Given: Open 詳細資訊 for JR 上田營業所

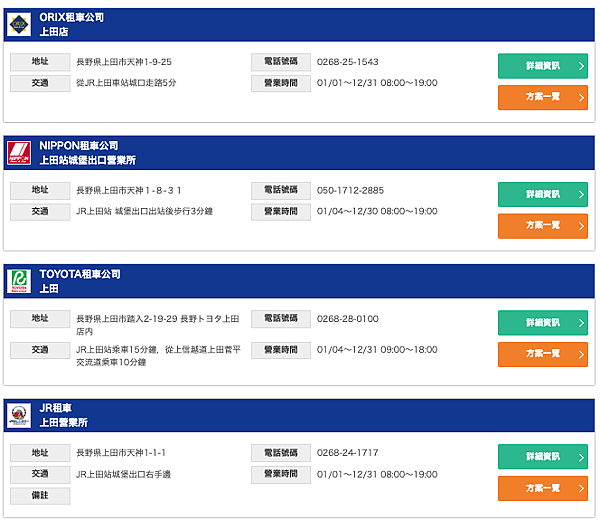Looking at the screenshot, I should pyautogui.click(x=543, y=457).
